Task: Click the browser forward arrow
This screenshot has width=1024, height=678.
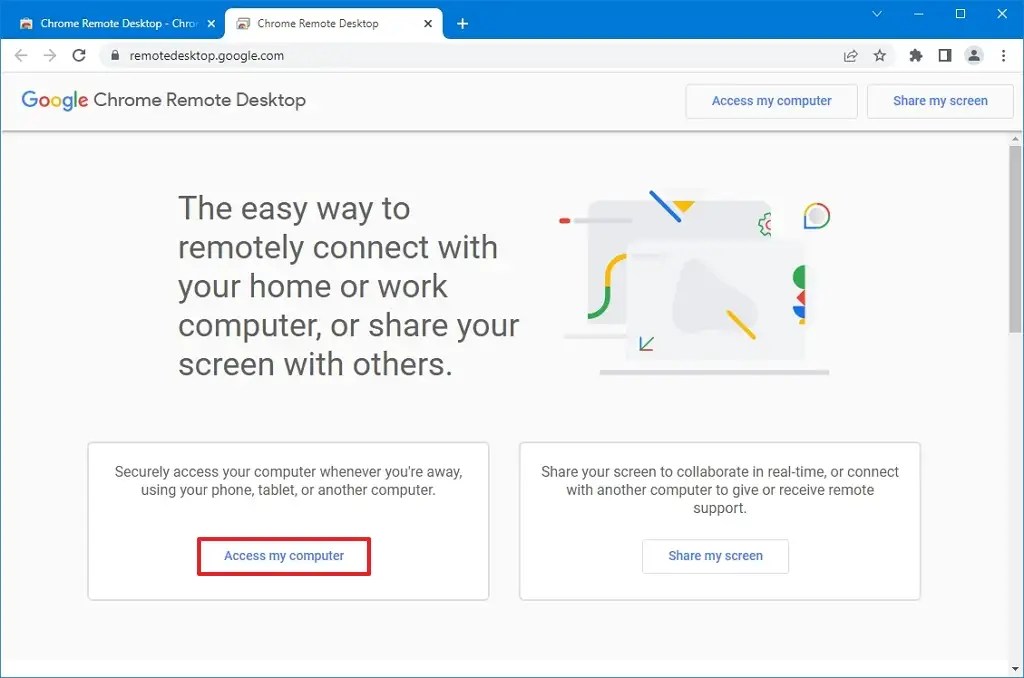Action: (50, 55)
